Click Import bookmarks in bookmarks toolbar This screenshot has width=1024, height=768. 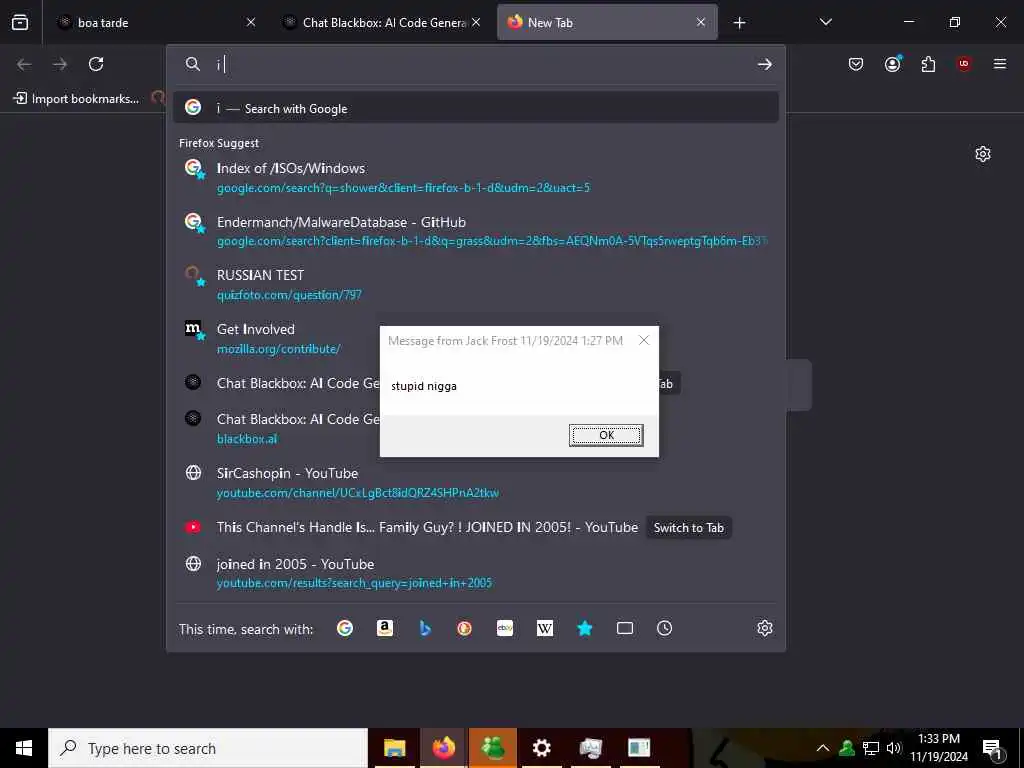[x=77, y=99]
